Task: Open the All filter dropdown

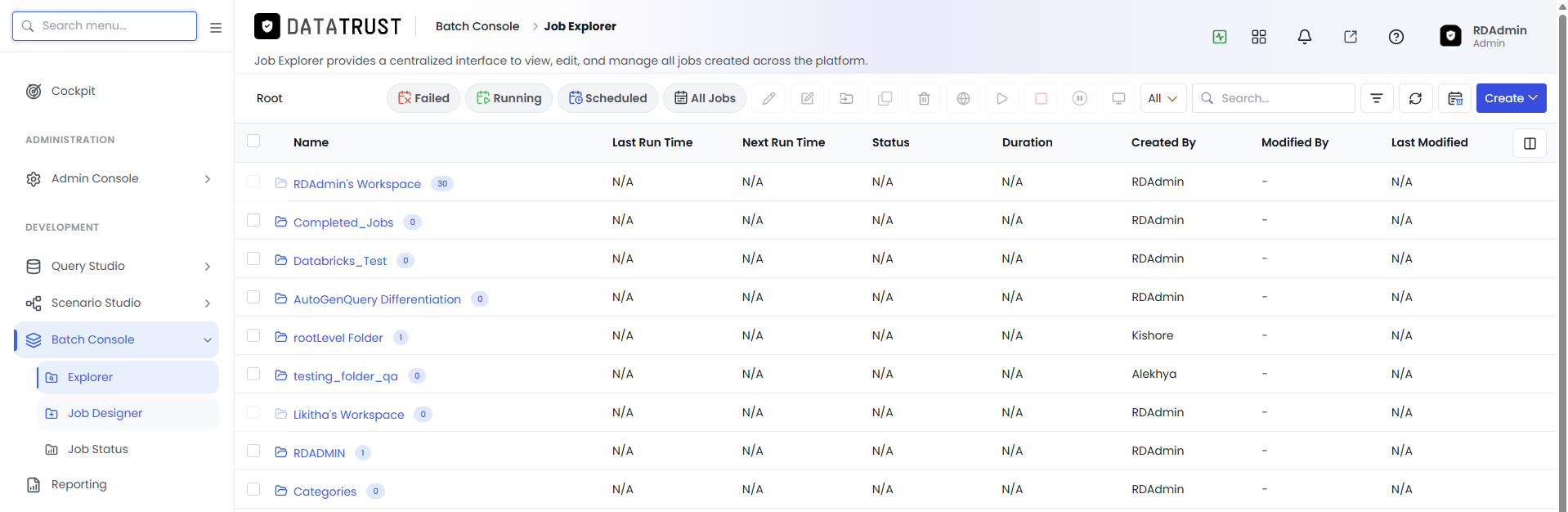Action: [1163, 98]
